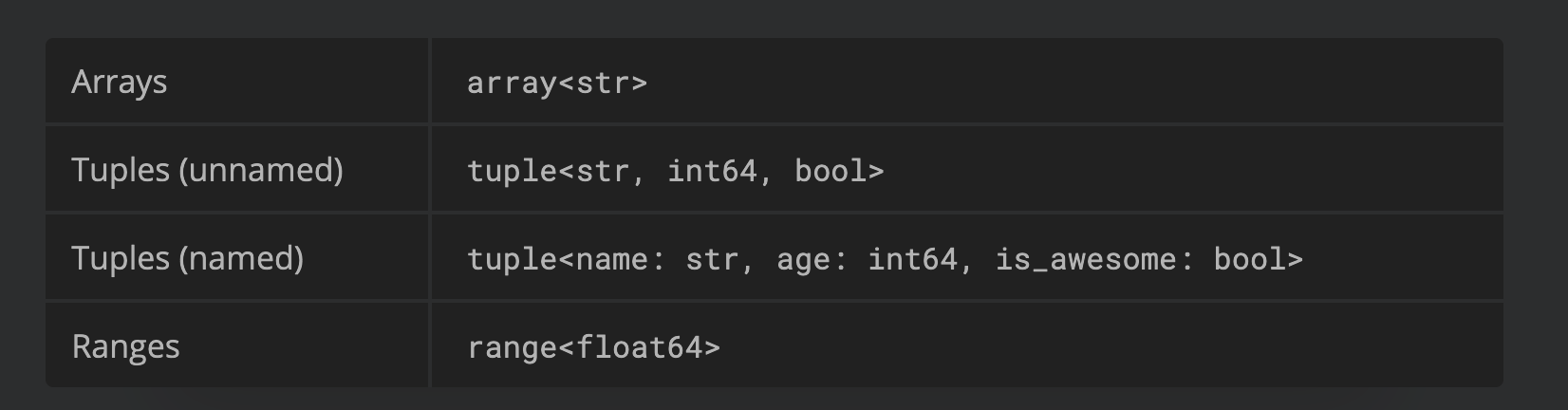Click the named tuple type code
Screen dimensions: 1568x410
[x=884, y=259]
